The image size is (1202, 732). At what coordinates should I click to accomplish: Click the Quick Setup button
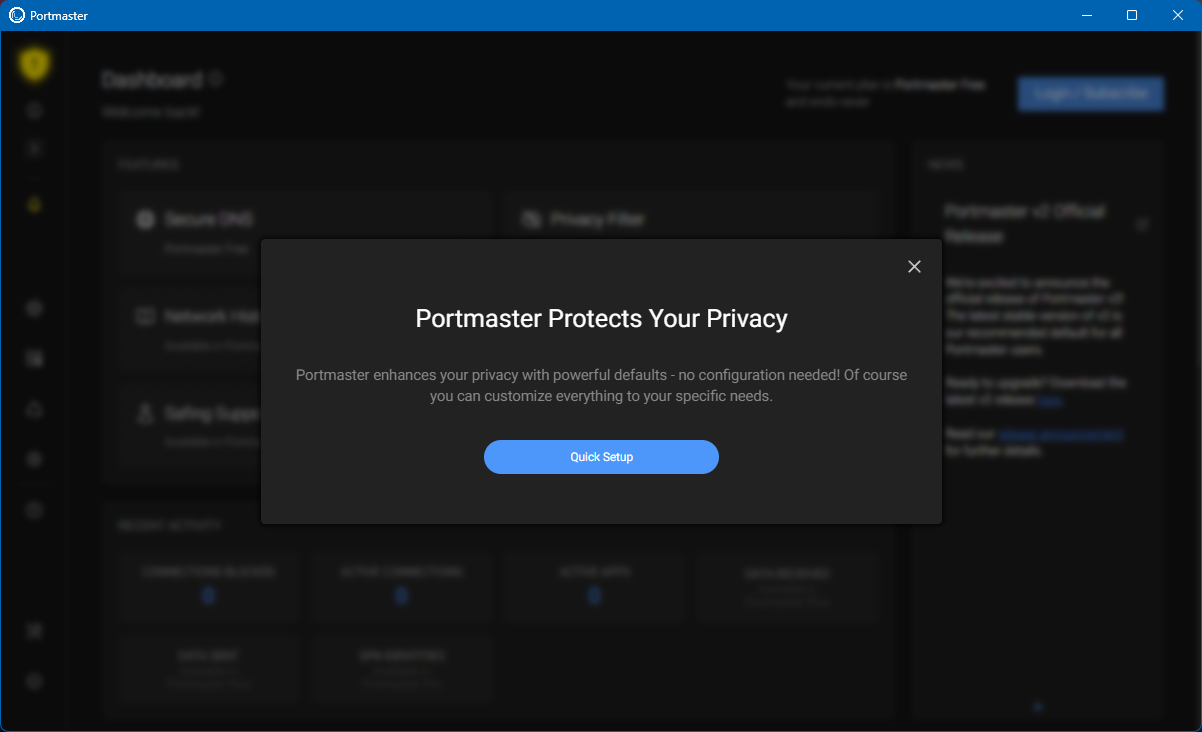601,457
